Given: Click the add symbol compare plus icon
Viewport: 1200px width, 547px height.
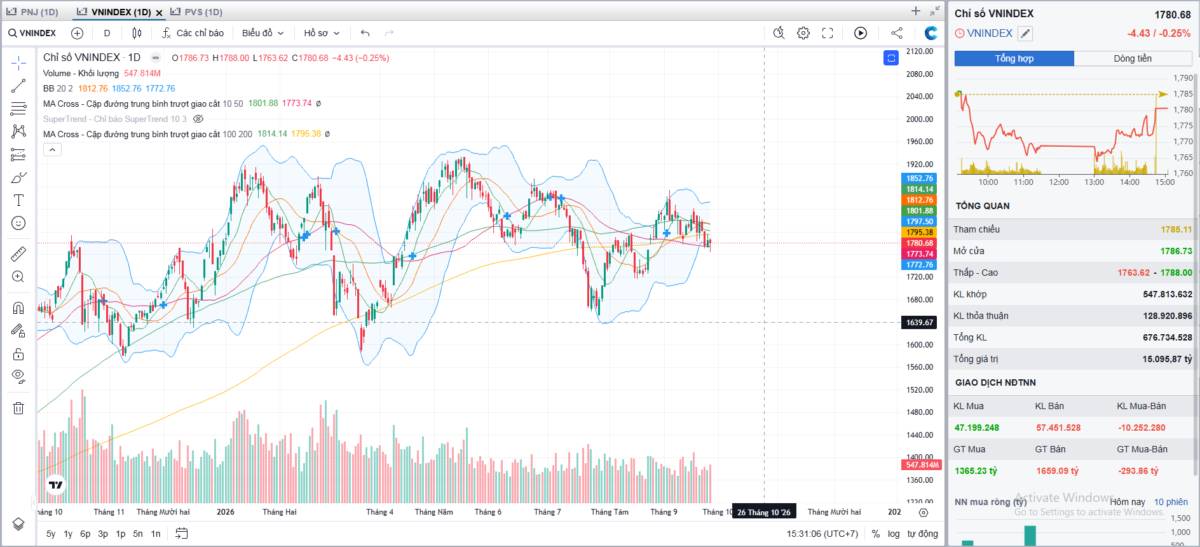Looking at the screenshot, I should coord(77,33).
